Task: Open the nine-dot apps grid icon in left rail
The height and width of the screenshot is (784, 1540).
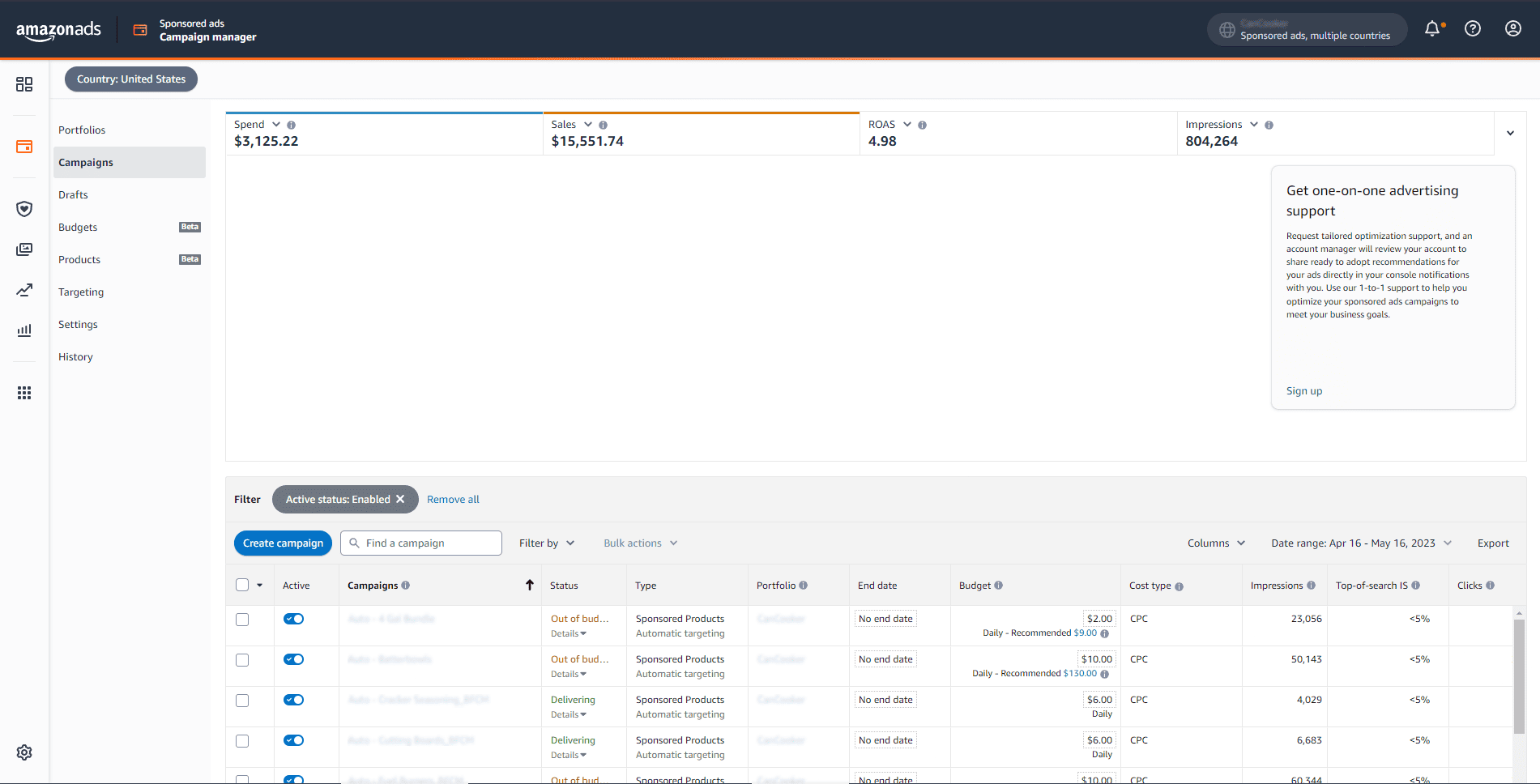Action: [x=24, y=393]
